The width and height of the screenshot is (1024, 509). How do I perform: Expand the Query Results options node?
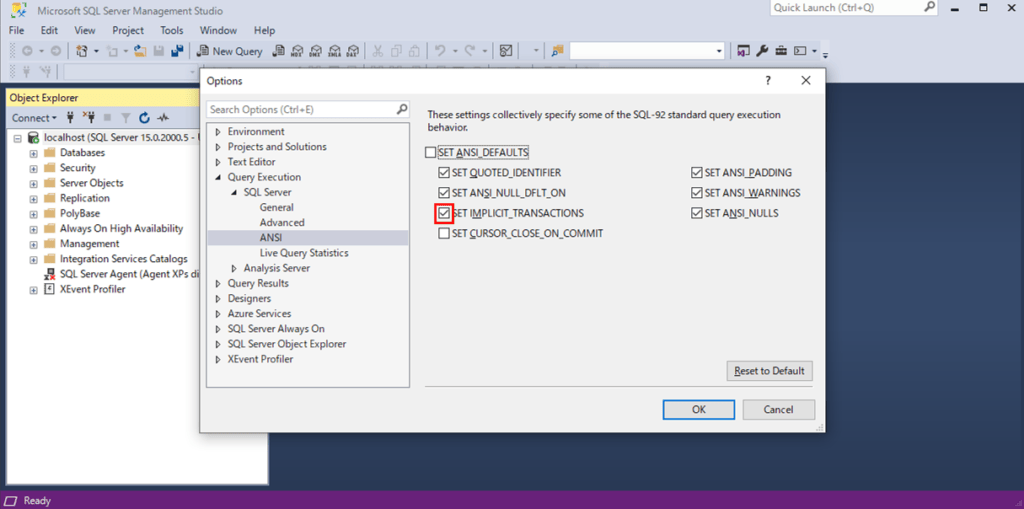[218, 284]
